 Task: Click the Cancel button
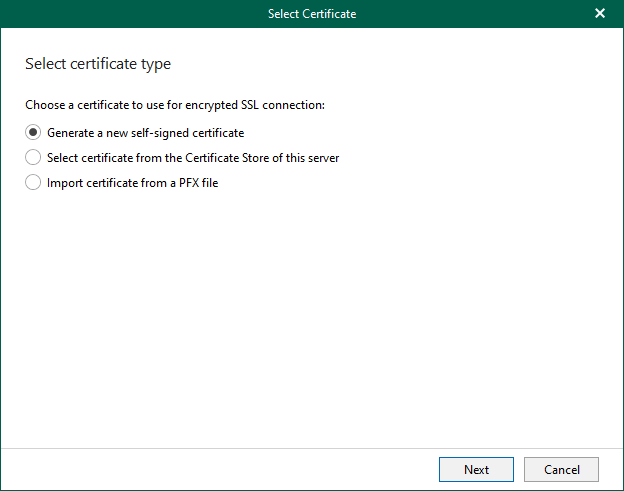point(561,469)
